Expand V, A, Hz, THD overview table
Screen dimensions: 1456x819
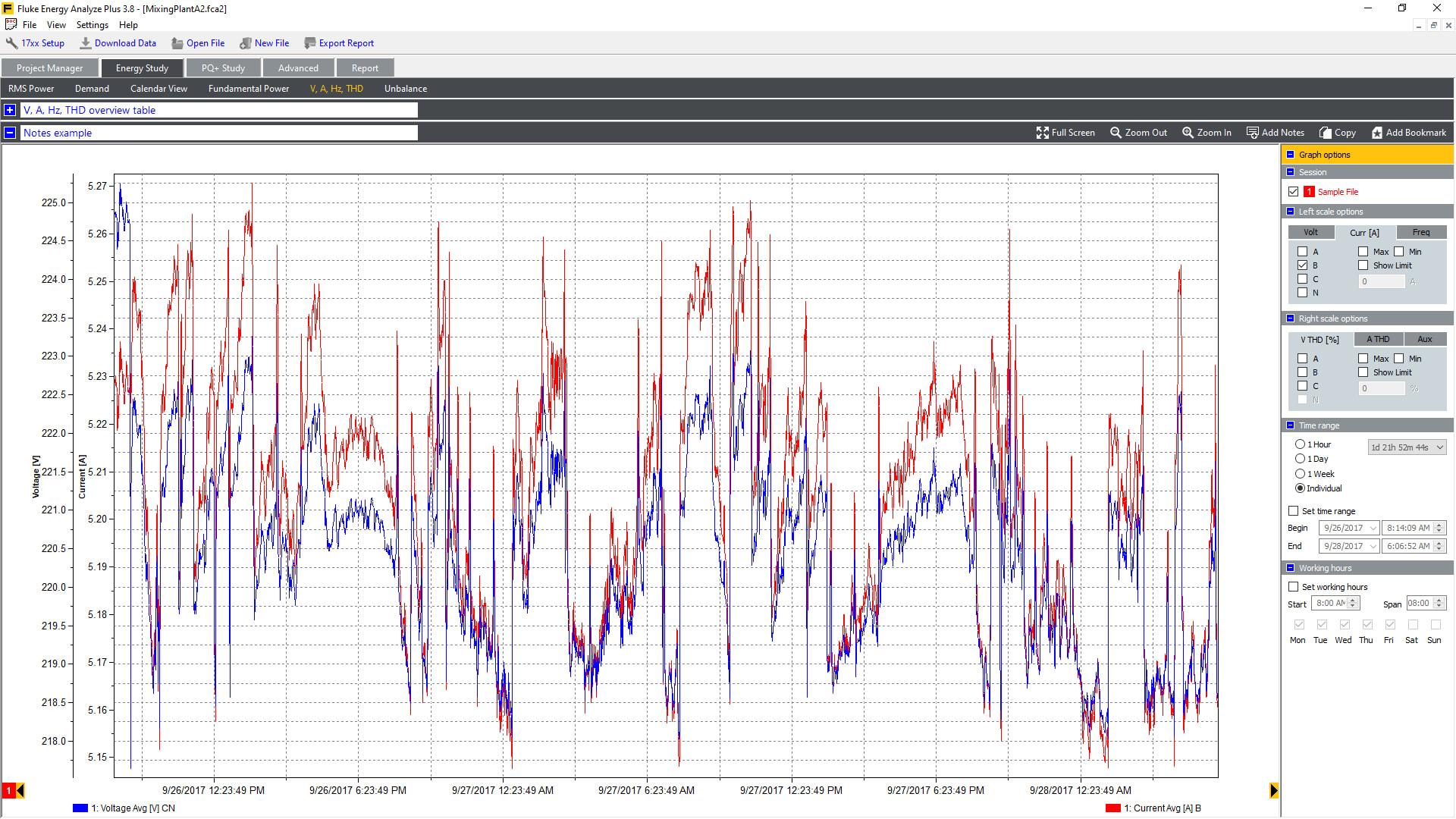pos(10,110)
